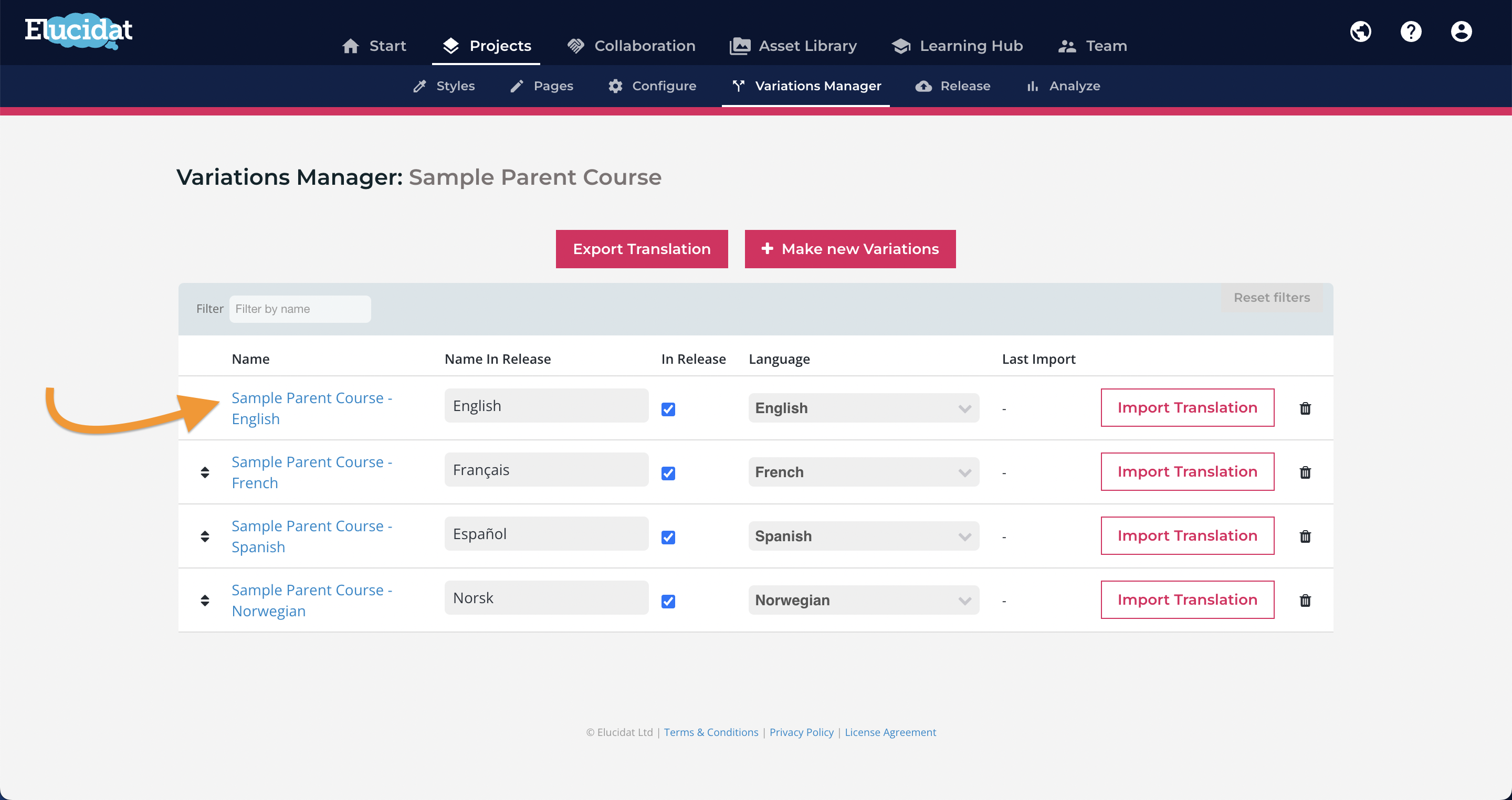The image size is (1512, 800).
Task: Click Import Translation for the English row
Action: [1188, 407]
